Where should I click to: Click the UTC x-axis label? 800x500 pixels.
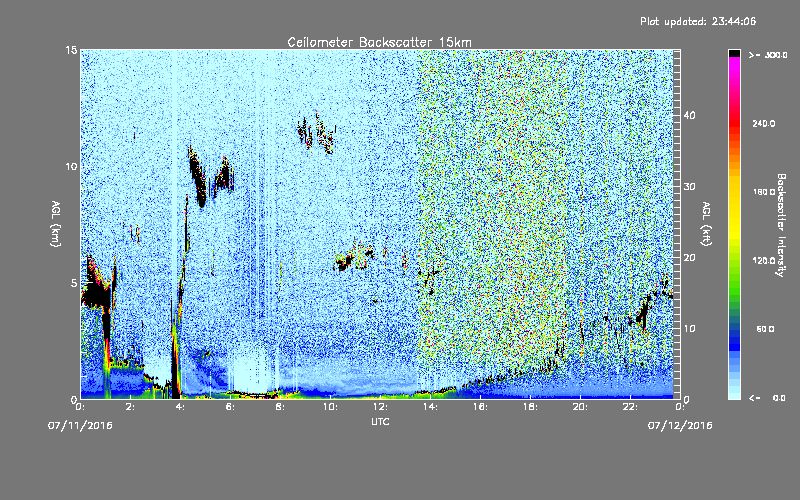tap(380, 421)
